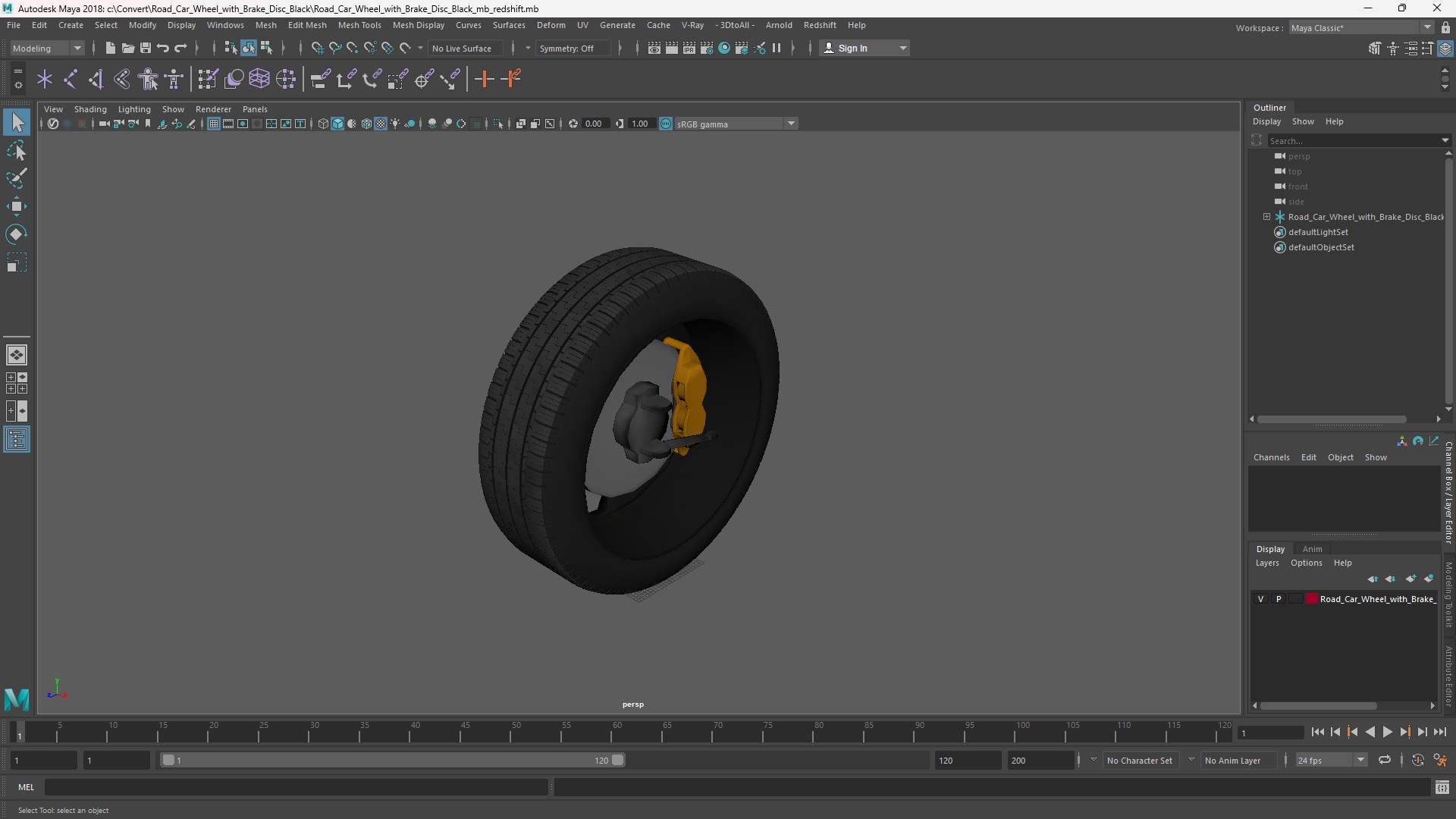1456x819 pixels.
Task: Open Outliner Display menu
Action: click(x=1266, y=121)
